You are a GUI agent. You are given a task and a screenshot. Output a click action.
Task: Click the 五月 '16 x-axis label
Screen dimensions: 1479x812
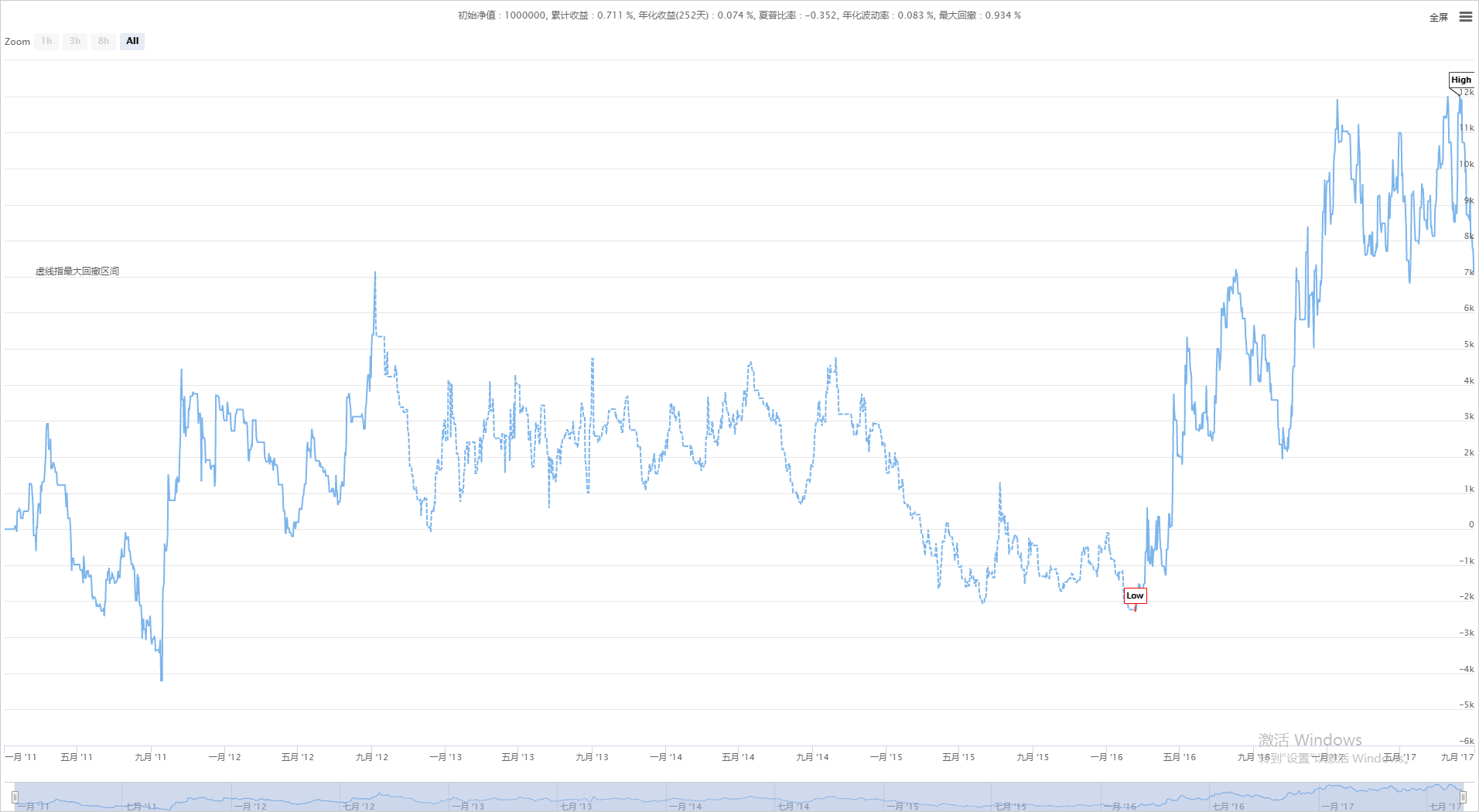coord(1180,757)
